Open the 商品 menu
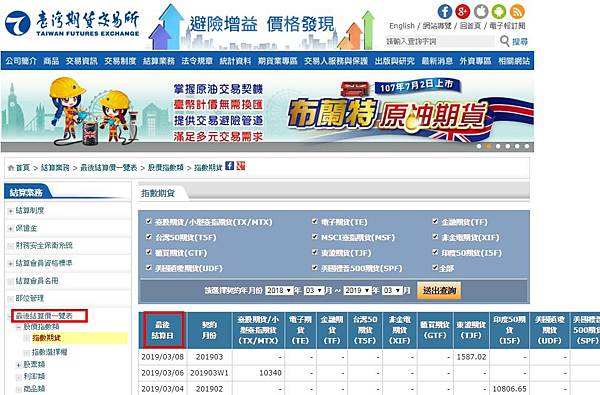This screenshot has width=600, height=395. (x=51, y=60)
